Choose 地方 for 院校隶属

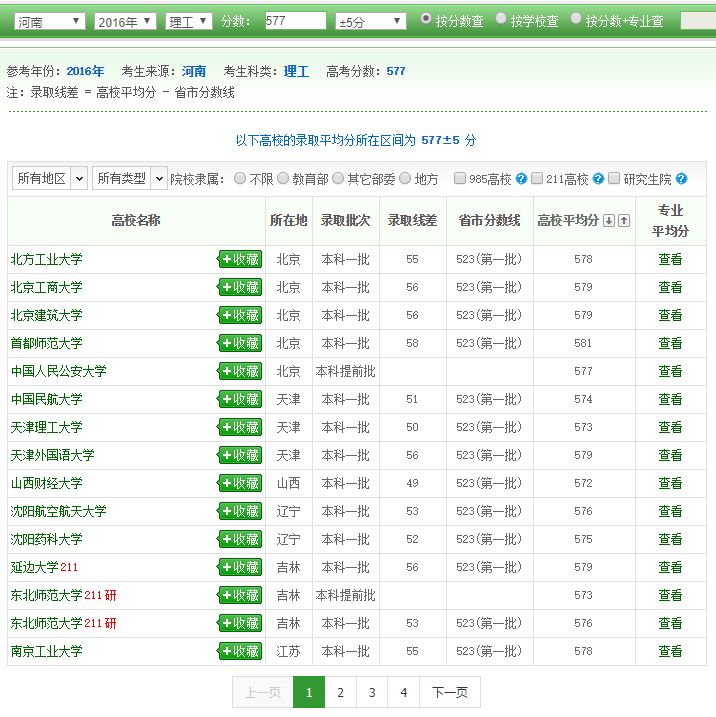[x=405, y=178]
